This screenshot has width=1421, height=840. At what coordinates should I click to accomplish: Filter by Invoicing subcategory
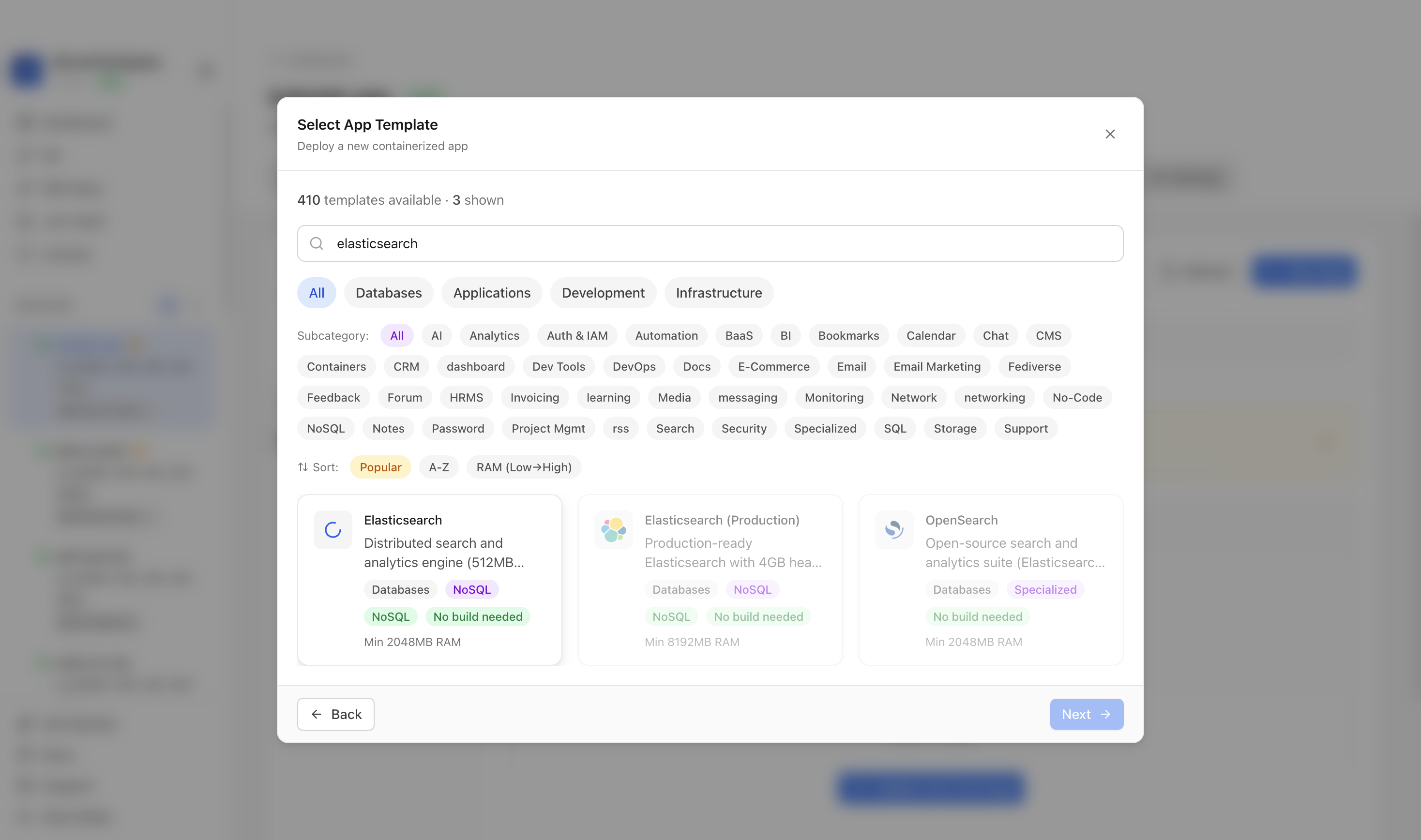[534, 397]
